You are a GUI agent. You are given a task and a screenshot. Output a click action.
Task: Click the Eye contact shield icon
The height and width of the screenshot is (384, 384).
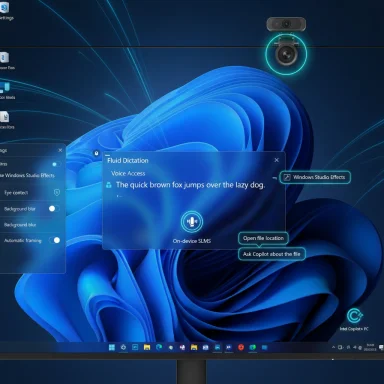(57, 193)
